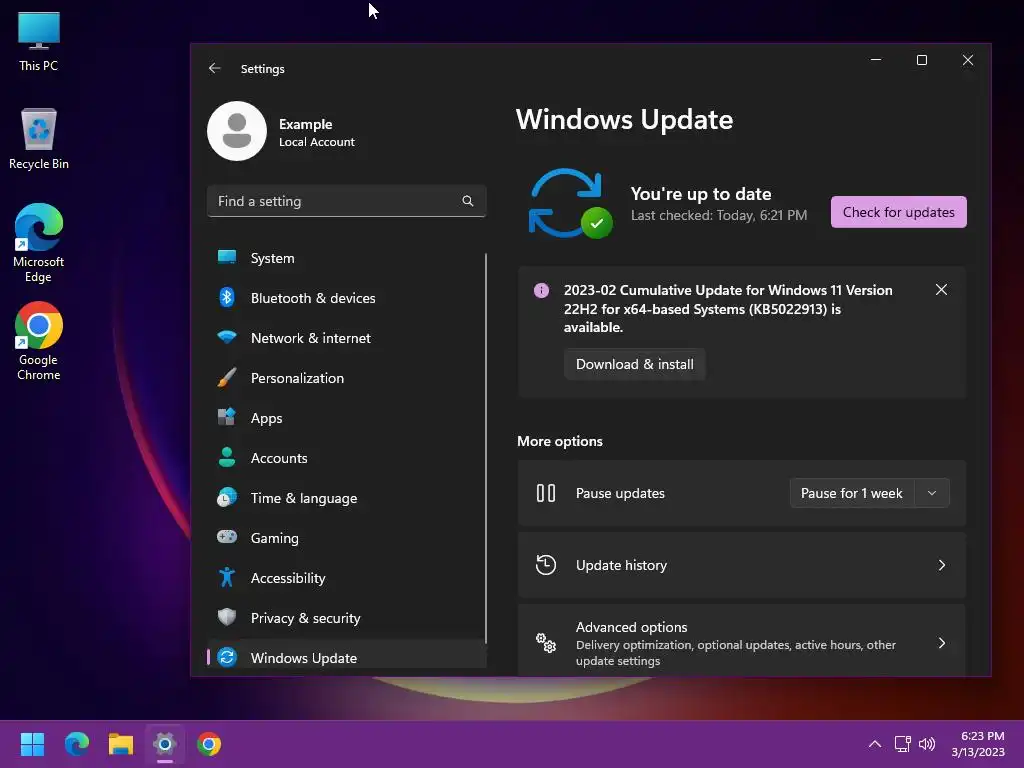Click the pause icon next to Pause updates

pos(546,493)
